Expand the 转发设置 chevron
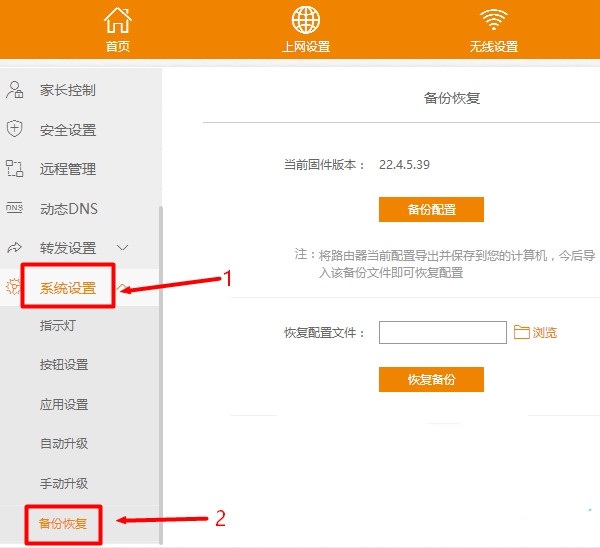 coord(122,248)
